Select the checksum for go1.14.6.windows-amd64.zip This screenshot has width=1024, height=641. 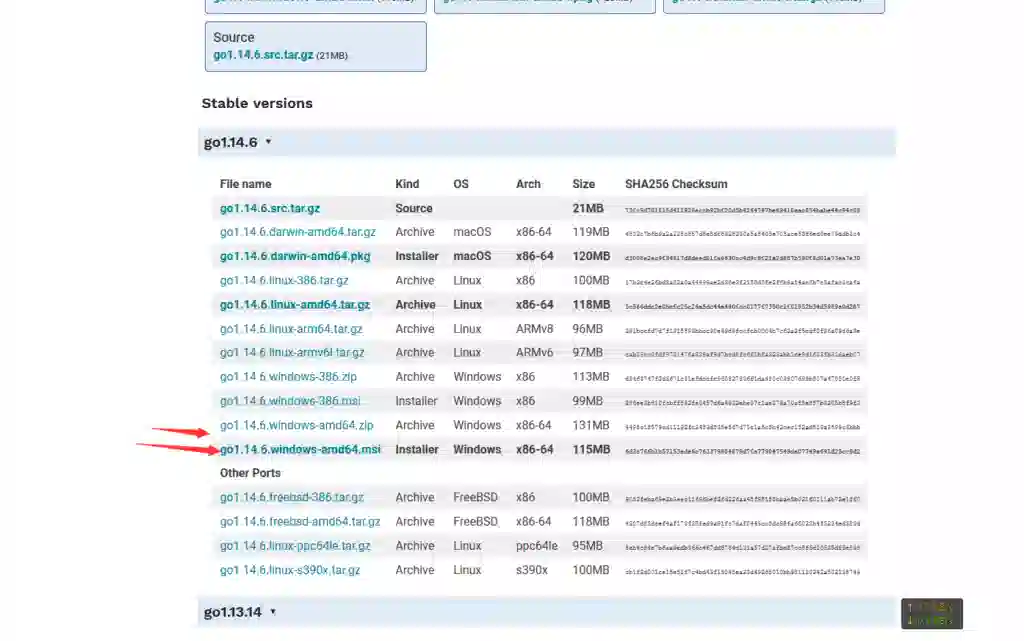(x=743, y=427)
